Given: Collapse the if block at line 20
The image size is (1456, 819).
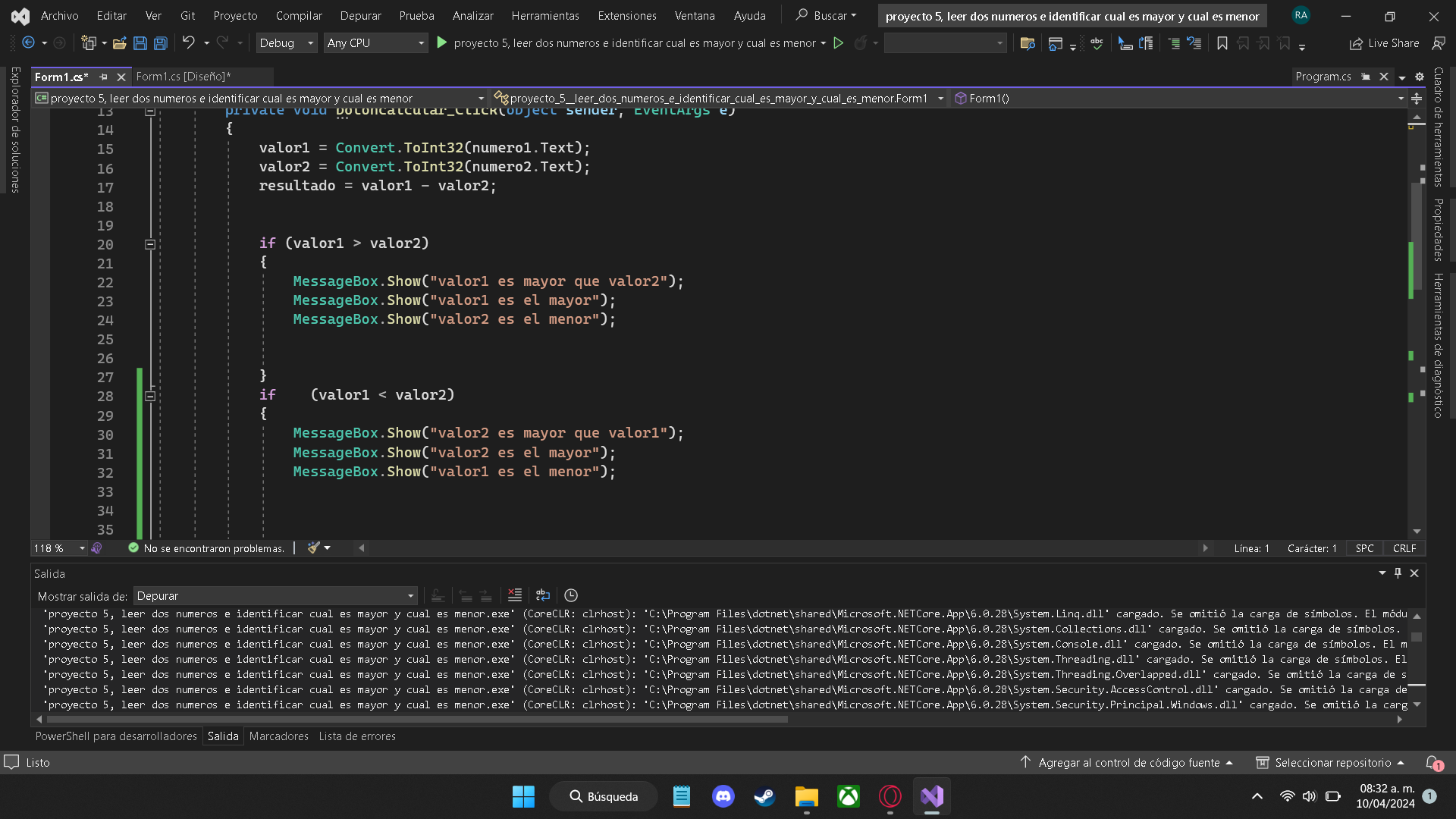Looking at the screenshot, I should (x=150, y=244).
